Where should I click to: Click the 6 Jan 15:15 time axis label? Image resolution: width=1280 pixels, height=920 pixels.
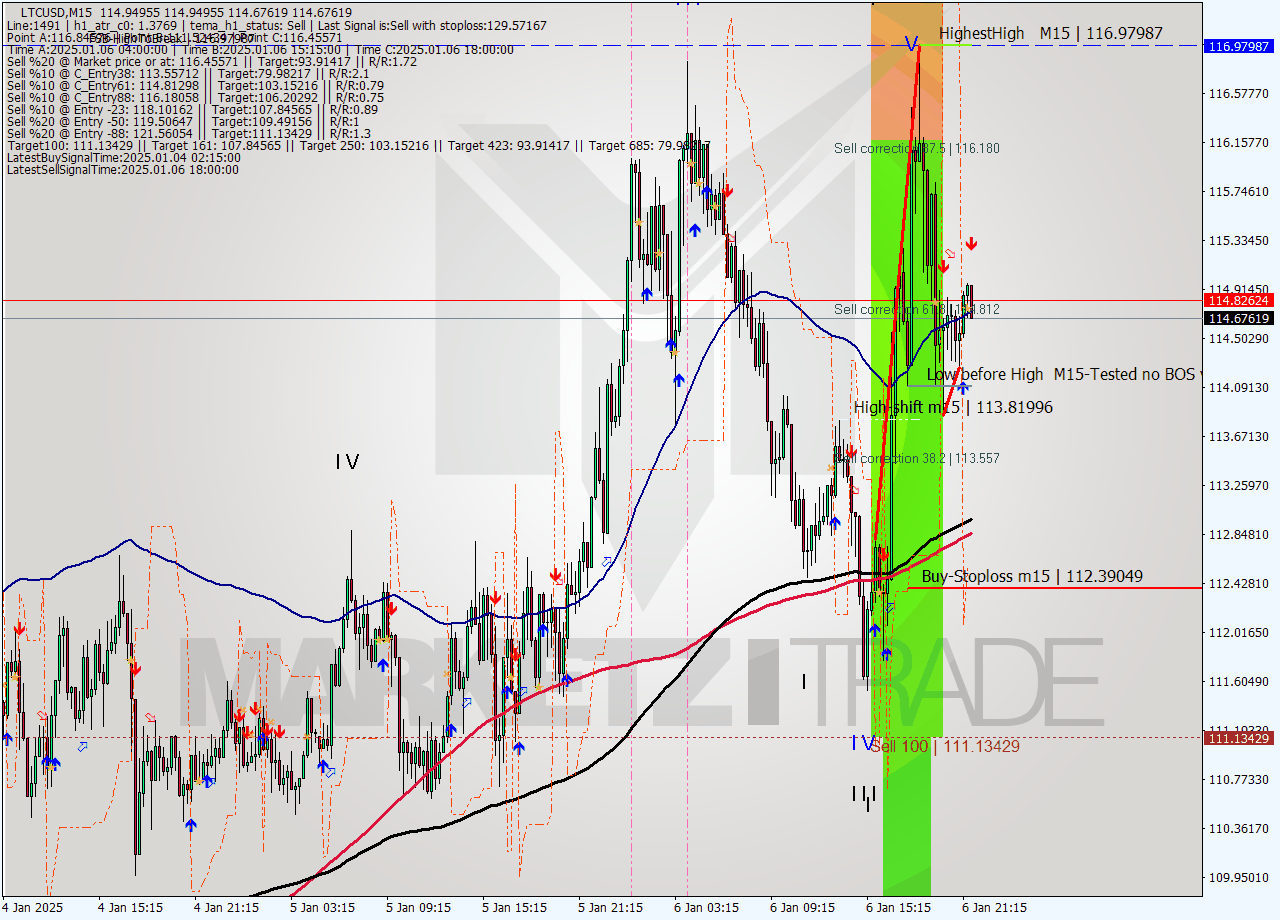pos(899,908)
